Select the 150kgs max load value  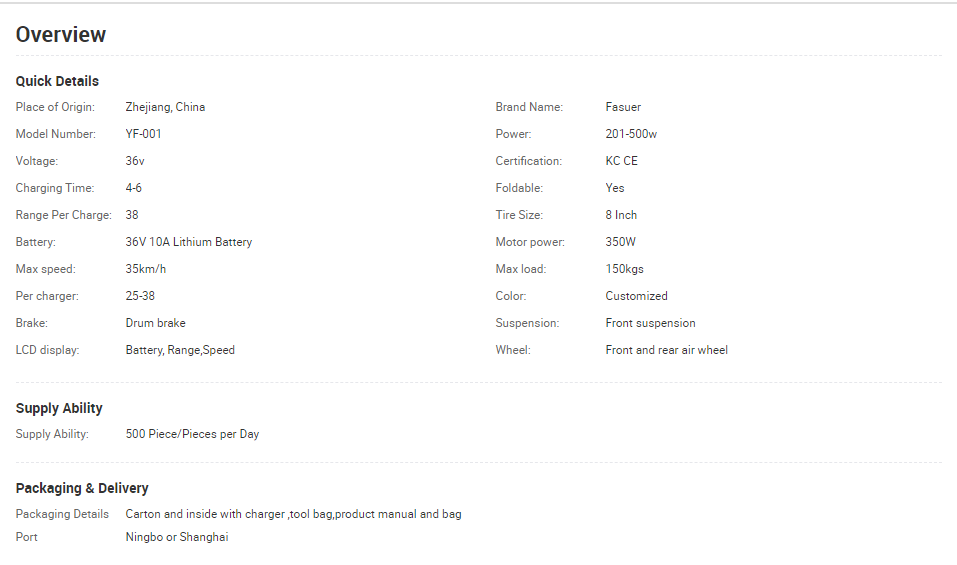tap(624, 268)
